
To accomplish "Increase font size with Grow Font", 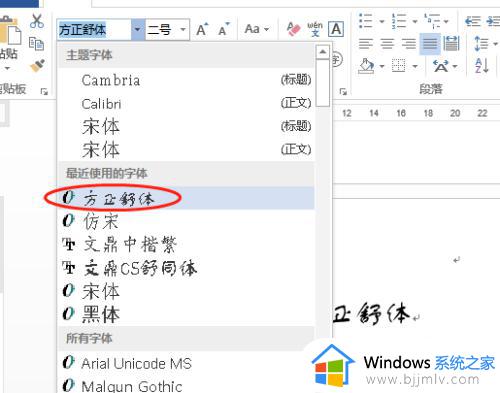I will point(202,30).
